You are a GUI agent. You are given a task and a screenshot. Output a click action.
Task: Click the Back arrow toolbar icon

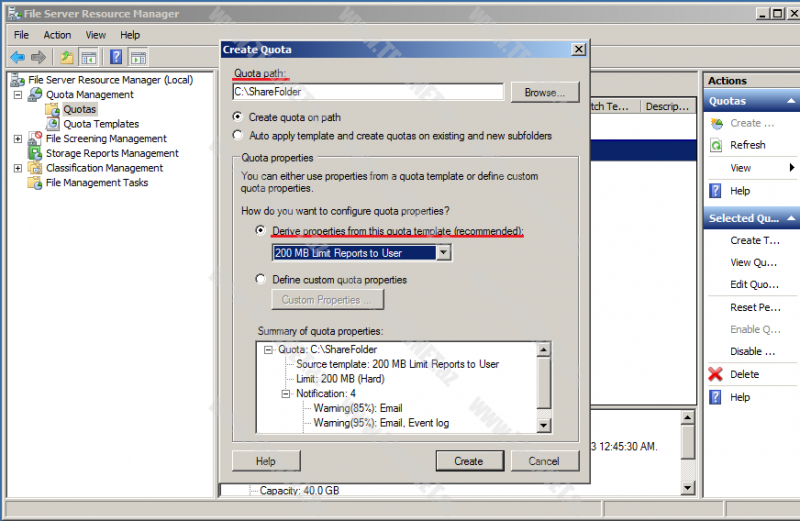[17, 57]
